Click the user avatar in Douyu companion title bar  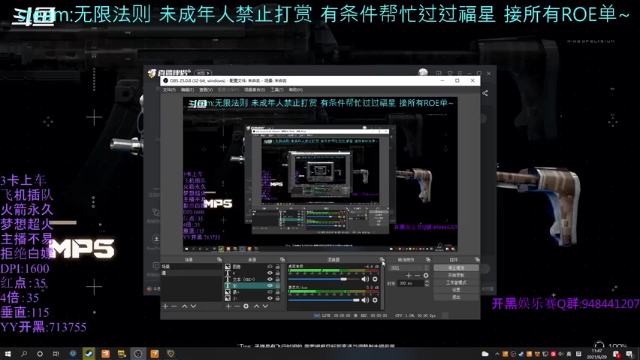tap(423, 73)
